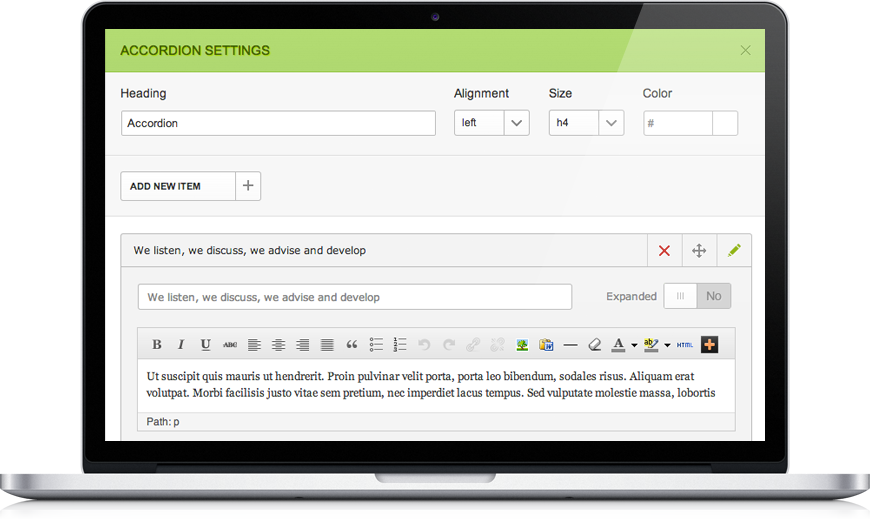Apply Bold formatting in the editor toolbar
The width and height of the screenshot is (870, 519).
point(157,345)
